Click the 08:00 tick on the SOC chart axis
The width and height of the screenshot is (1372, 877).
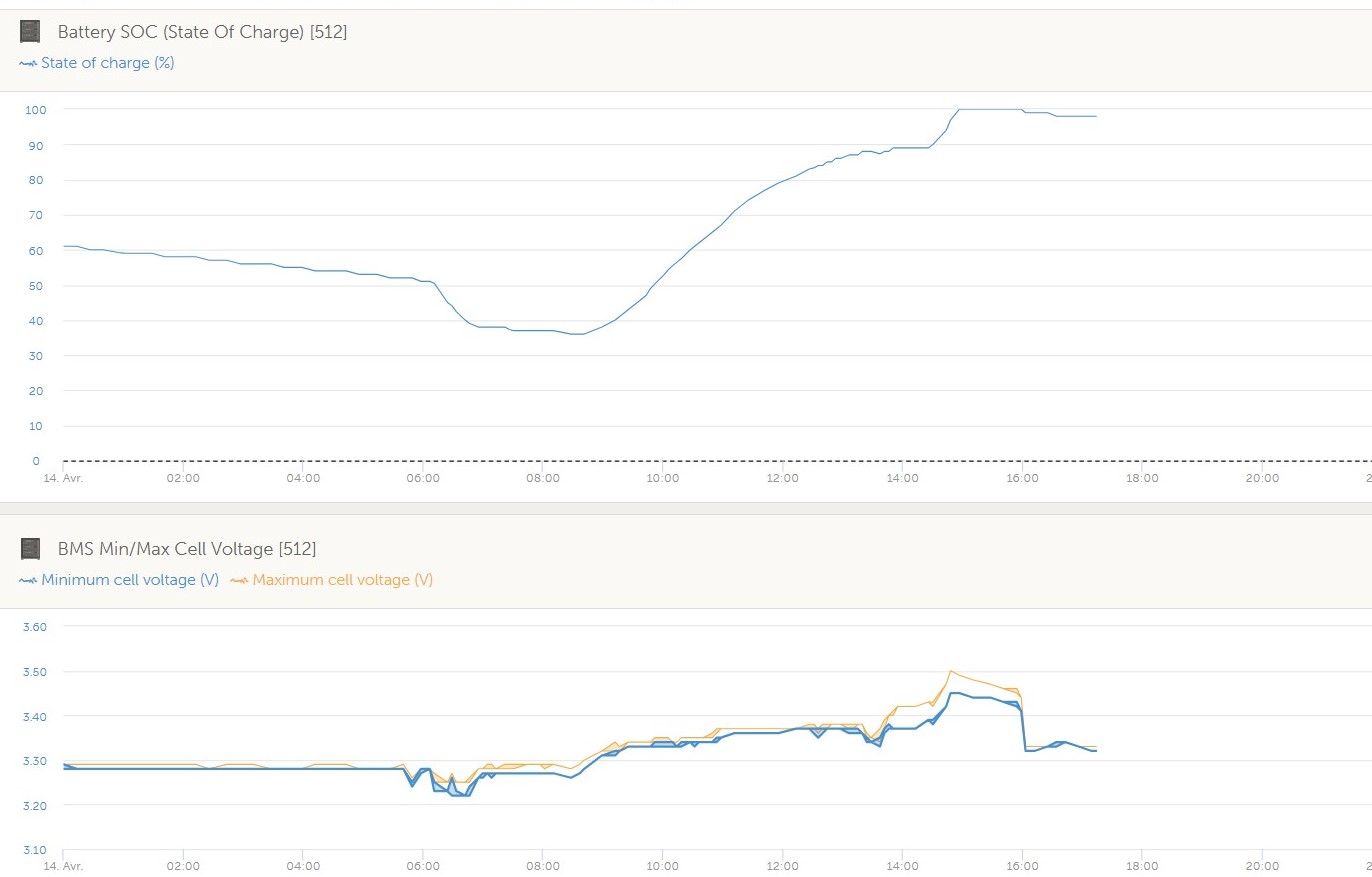[543, 478]
